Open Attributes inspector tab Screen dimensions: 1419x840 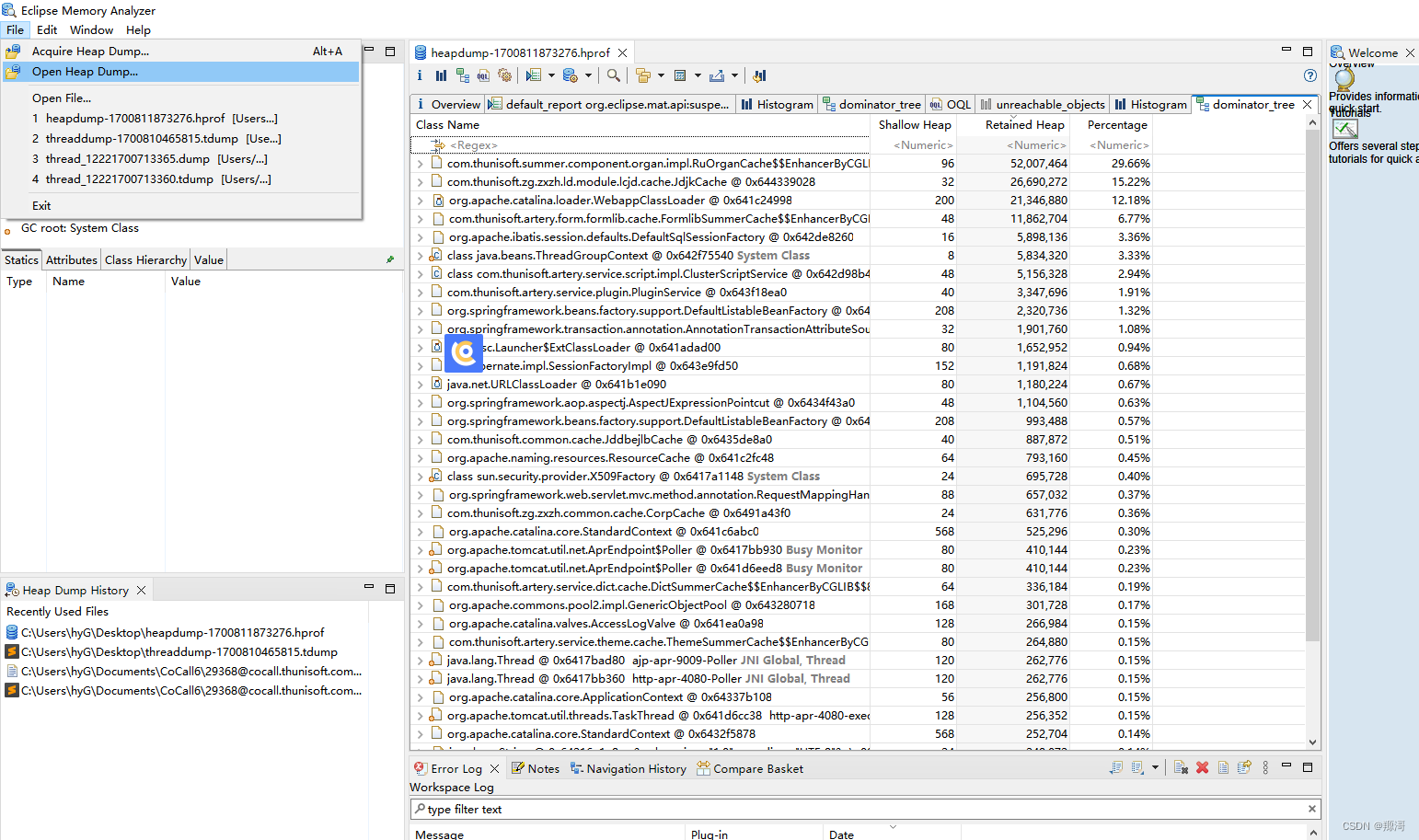pyautogui.click(x=71, y=260)
